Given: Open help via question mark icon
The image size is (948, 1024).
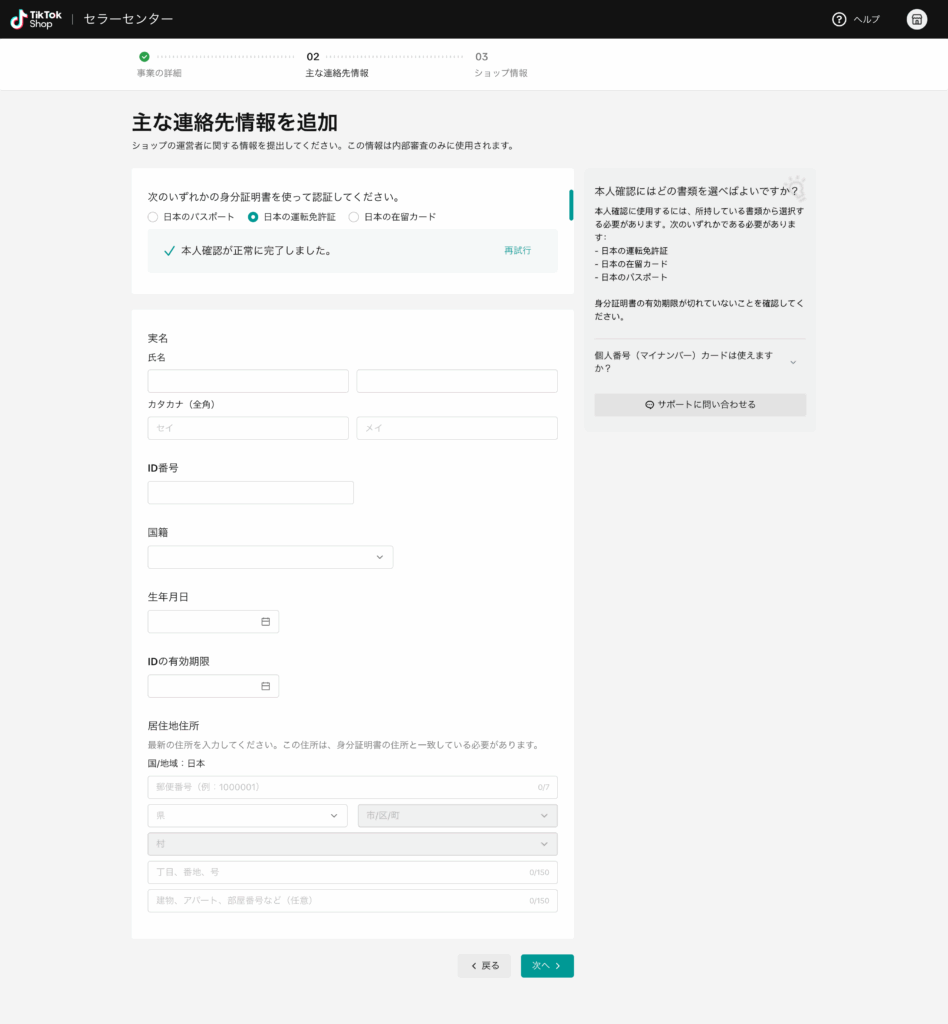Looking at the screenshot, I should pos(839,19).
